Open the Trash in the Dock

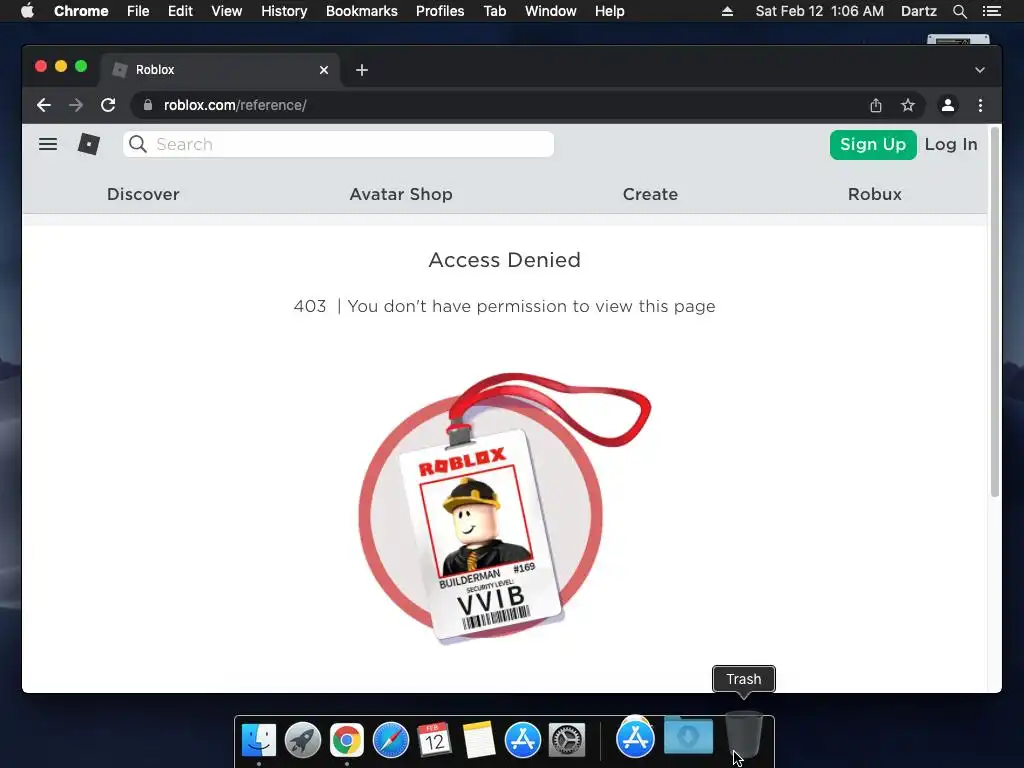tap(744, 735)
